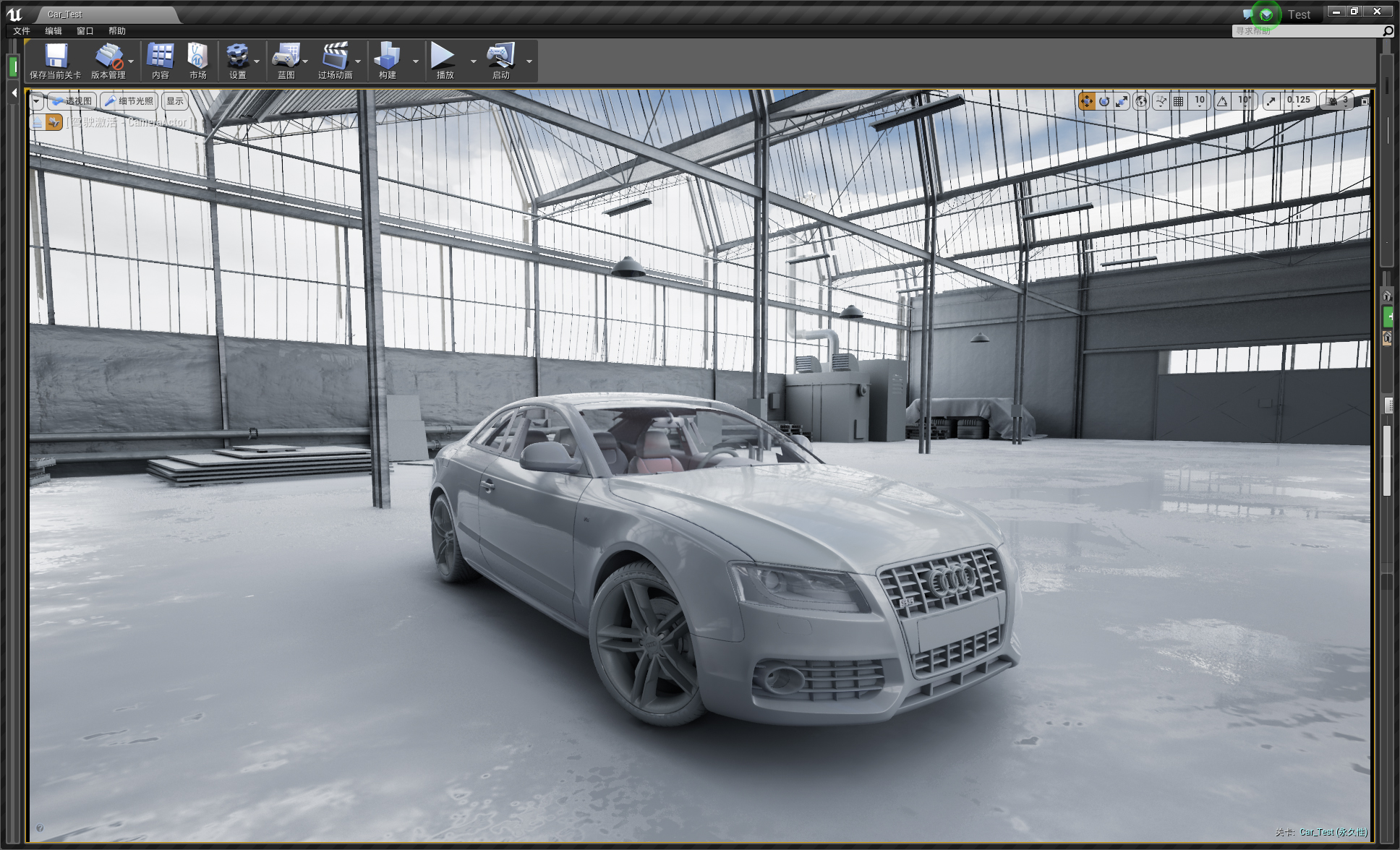Open grid snap size 10 dropdown
This screenshot has width=1400, height=850.
[1200, 101]
